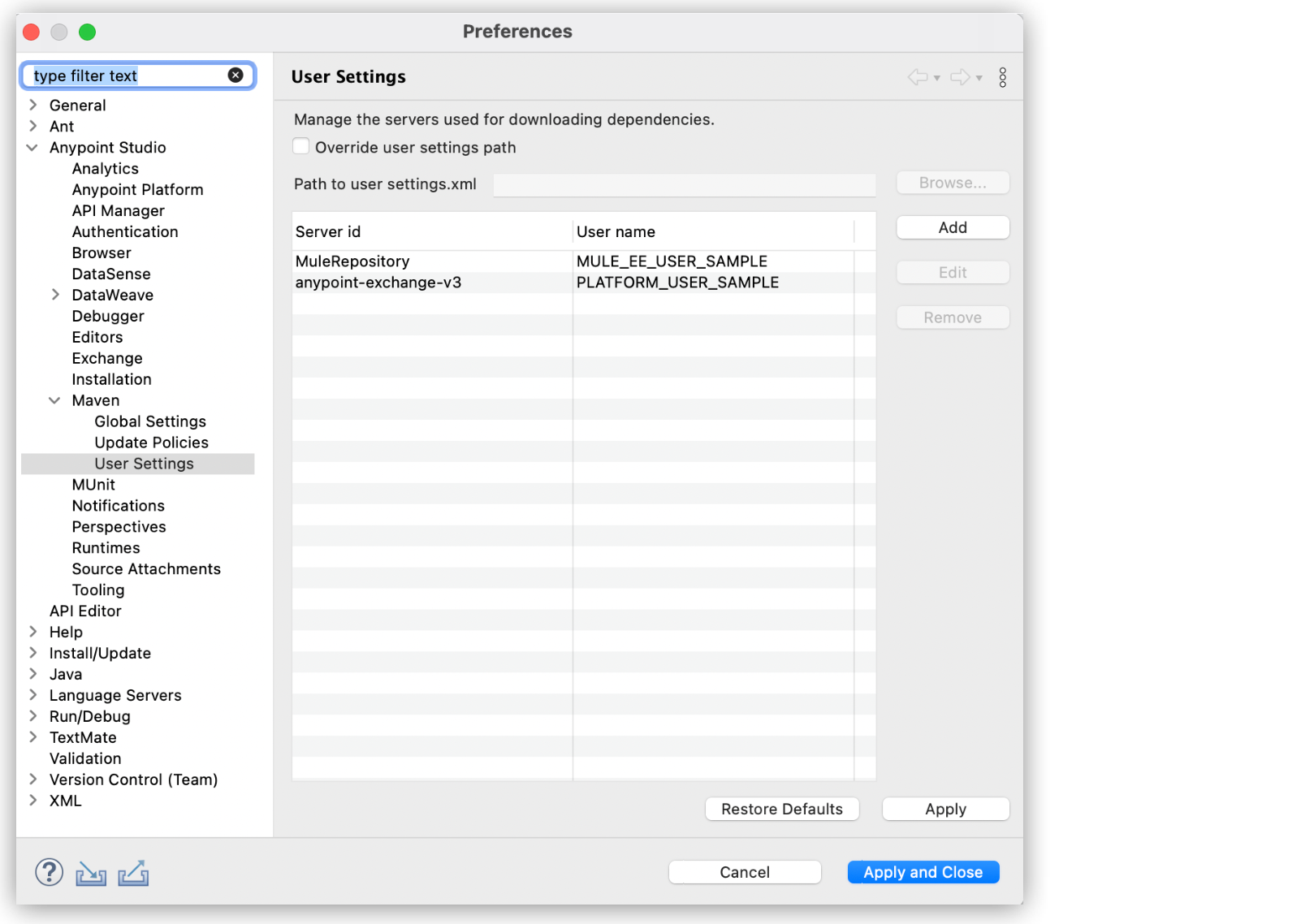Click the back navigation arrow icon
This screenshot has width=1314, height=924.
919,77
